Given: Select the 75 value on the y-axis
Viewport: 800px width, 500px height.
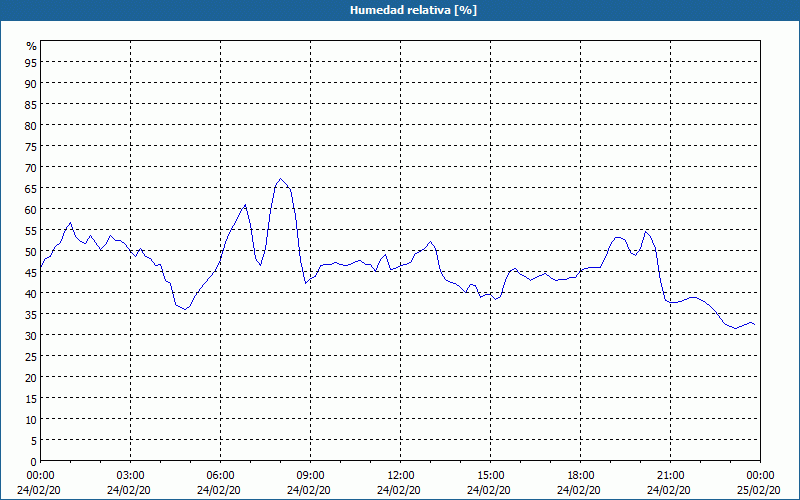Looking at the screenshot, I should click(31, 146).
